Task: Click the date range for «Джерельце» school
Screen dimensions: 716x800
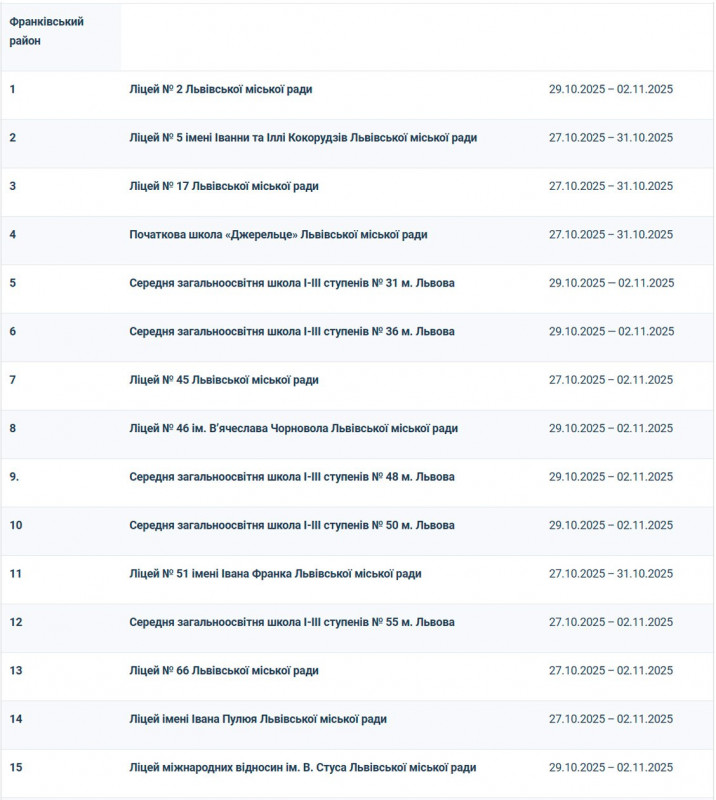Action: click(x=611, y=235)
